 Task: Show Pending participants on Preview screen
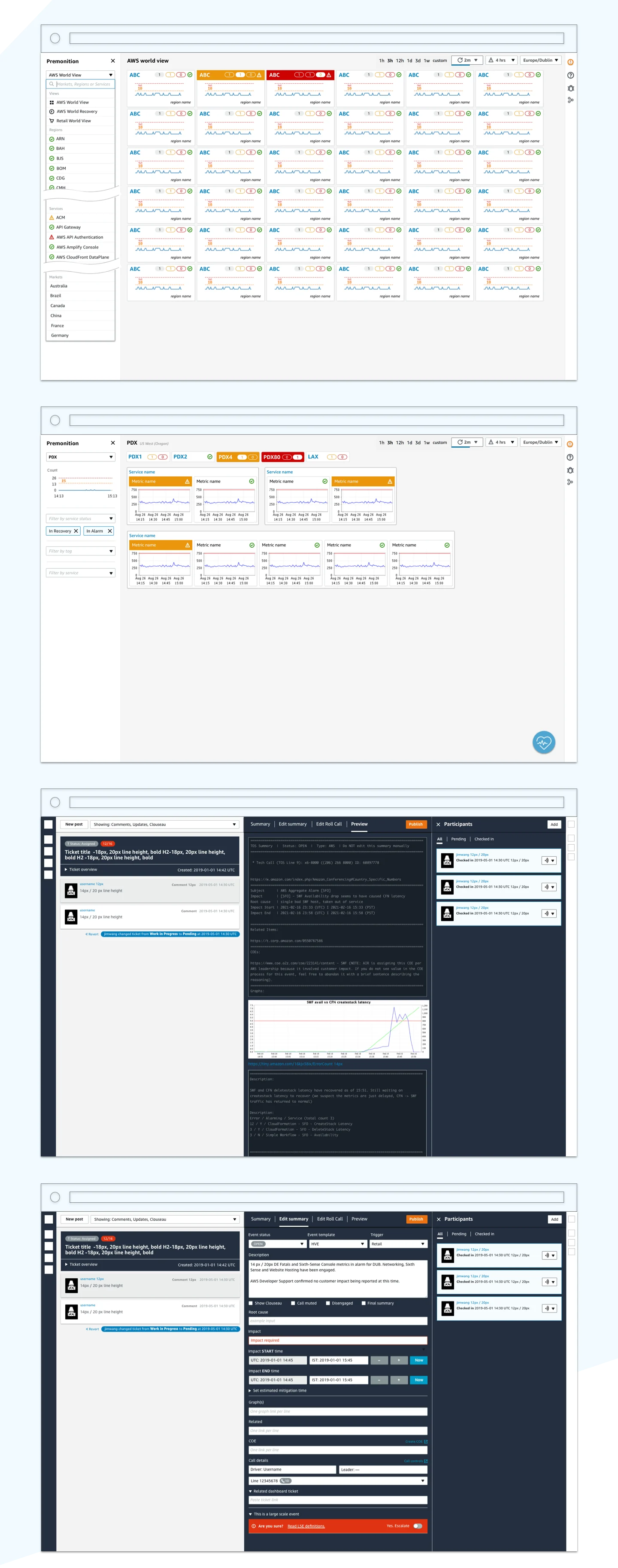point(458,840)
